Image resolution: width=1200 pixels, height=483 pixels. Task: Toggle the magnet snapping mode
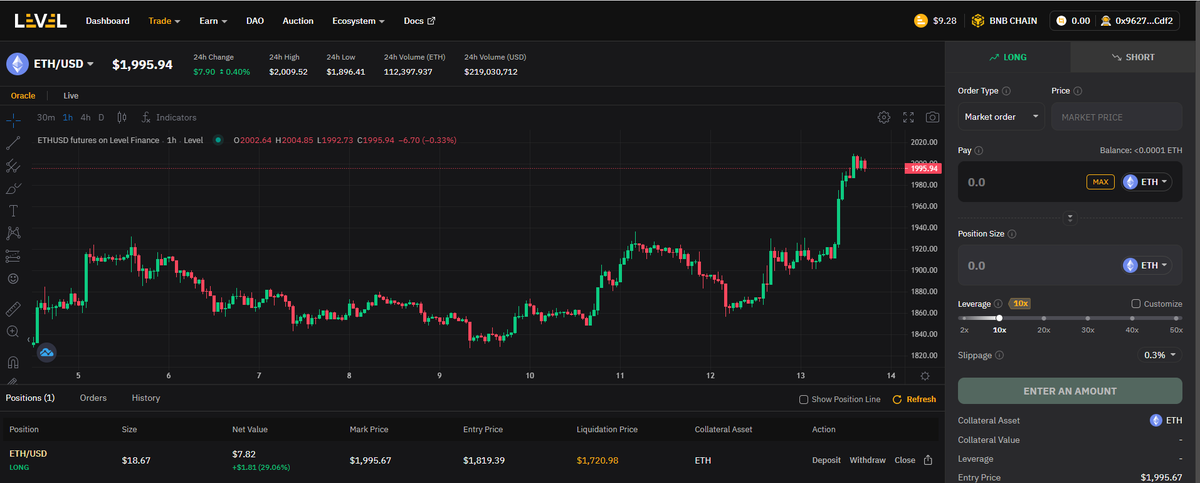[x=13, y=362]
